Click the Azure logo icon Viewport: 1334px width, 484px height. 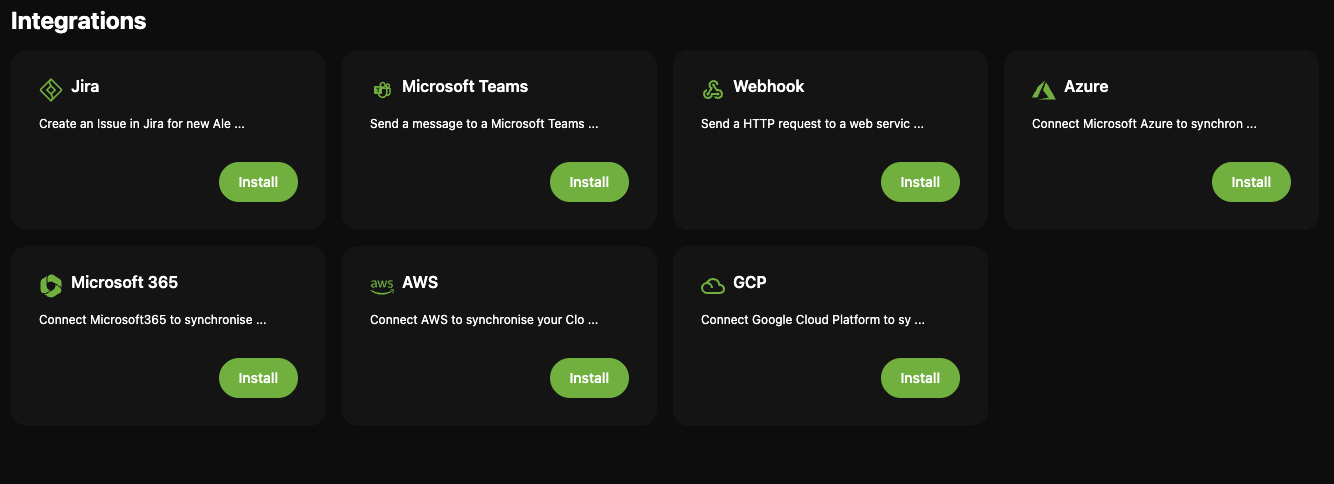(x=1044, y=90)
